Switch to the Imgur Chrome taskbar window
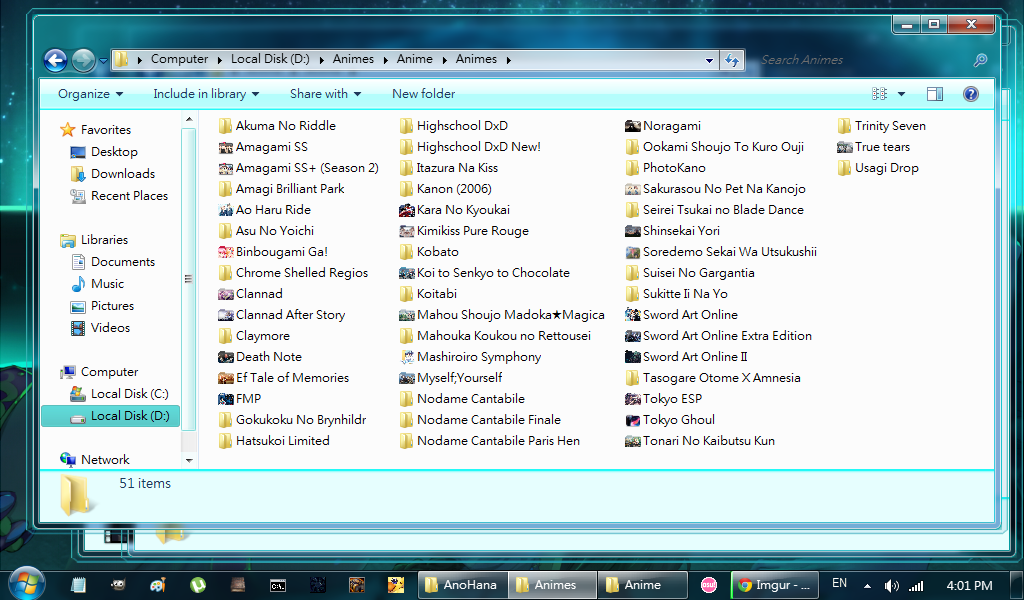Screen dimensions: 1024x600 [x=775, y=585]
